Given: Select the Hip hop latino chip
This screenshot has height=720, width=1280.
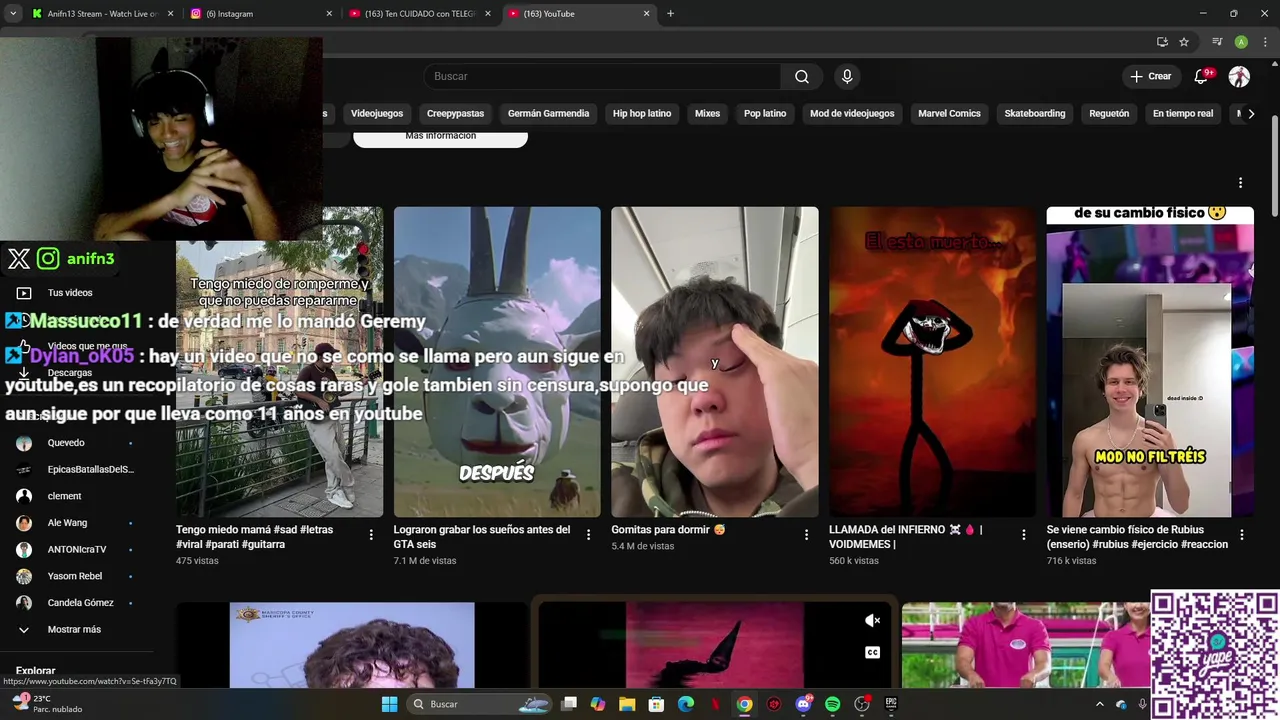Looking at the screenshot, I should point(642,114).
